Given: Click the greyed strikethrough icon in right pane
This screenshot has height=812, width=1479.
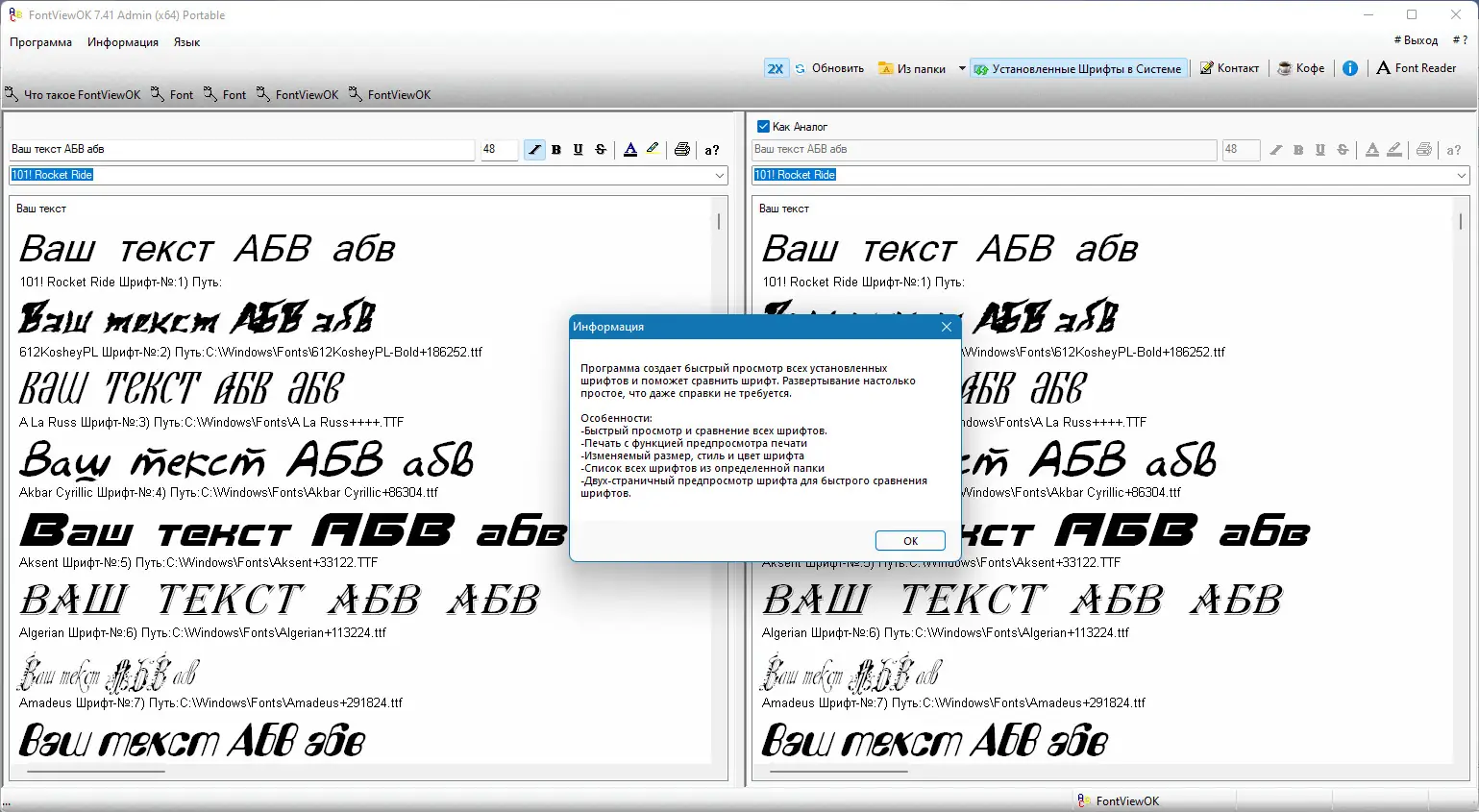Looking at the screenshot, I should click(x=1343, y=150).
